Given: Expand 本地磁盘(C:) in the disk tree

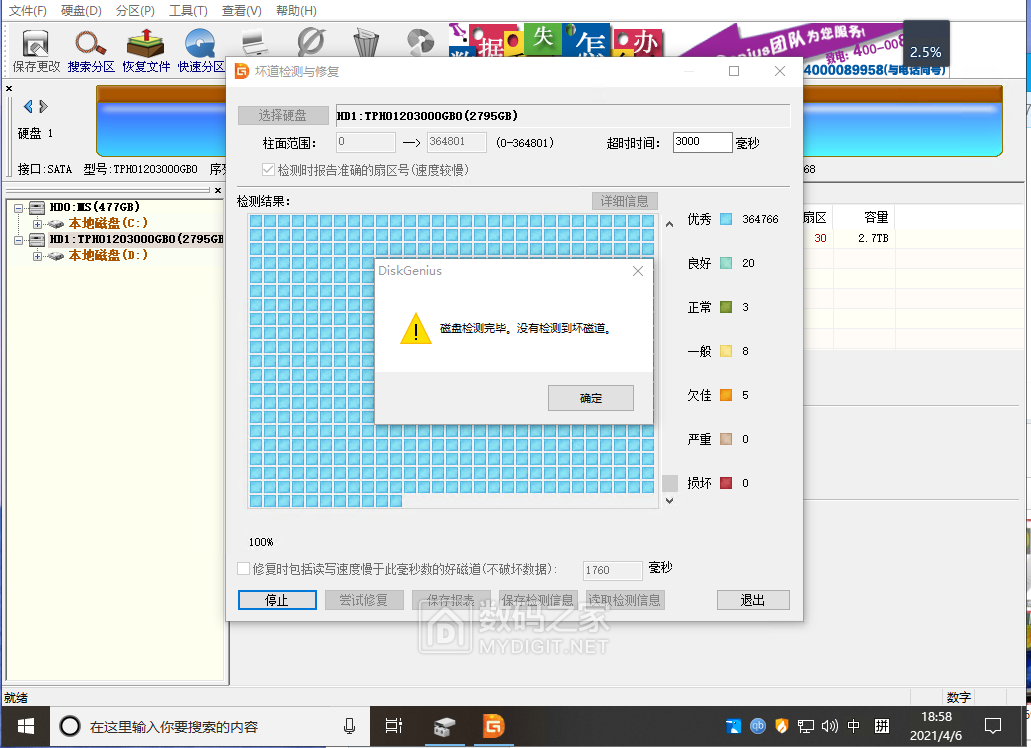Looking at the screenshot, I should coord(38,224).
